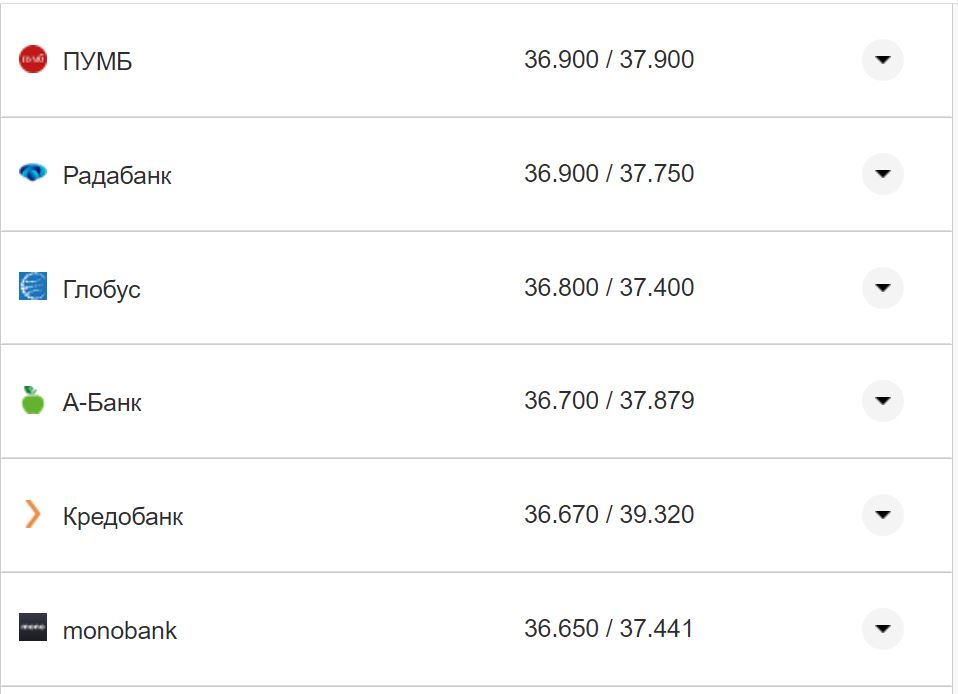Click the Радабанк blue logo icon
Screen dimensions: 958x694
(x=33, y=174)
